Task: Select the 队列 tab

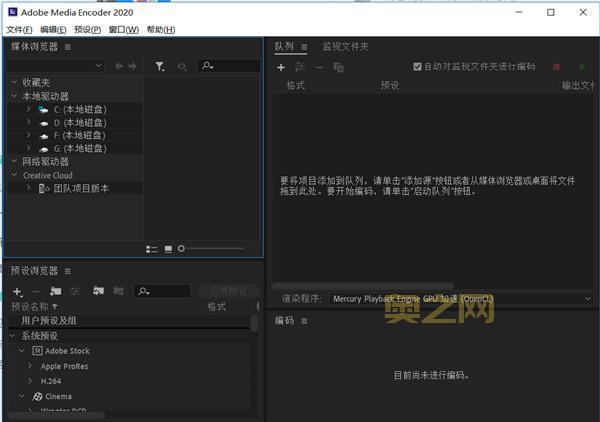Action: coord(284,47)
